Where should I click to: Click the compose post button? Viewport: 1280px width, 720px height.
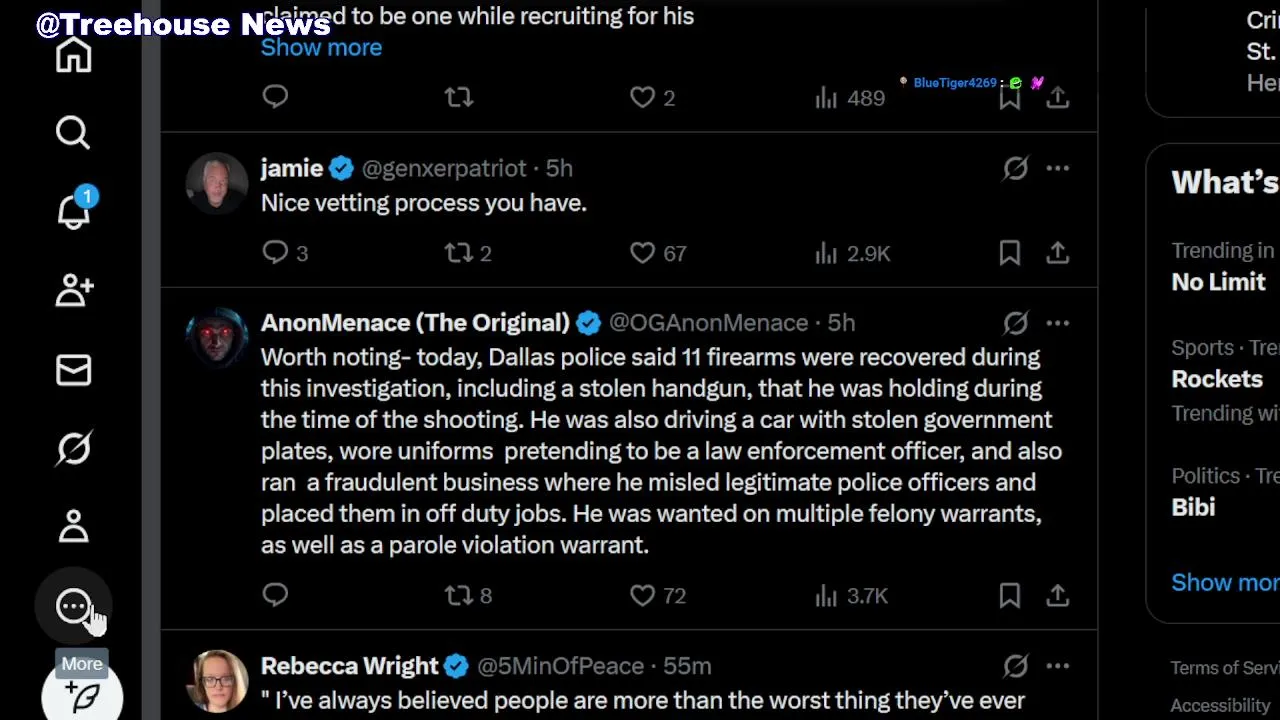pyautogui.click(x=82, y=697)
